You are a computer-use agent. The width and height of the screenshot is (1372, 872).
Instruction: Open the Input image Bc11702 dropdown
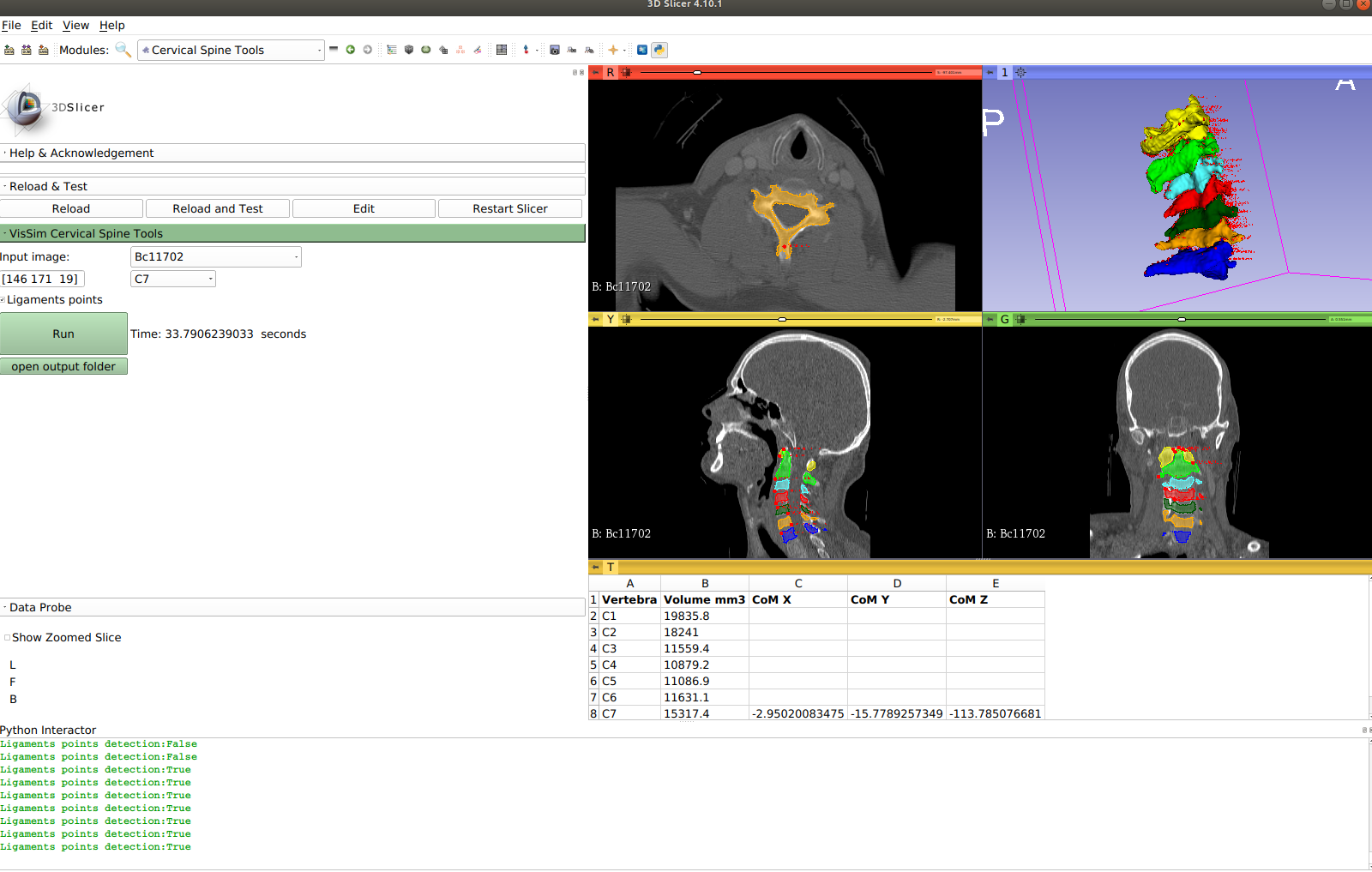(x=215, y=256)
